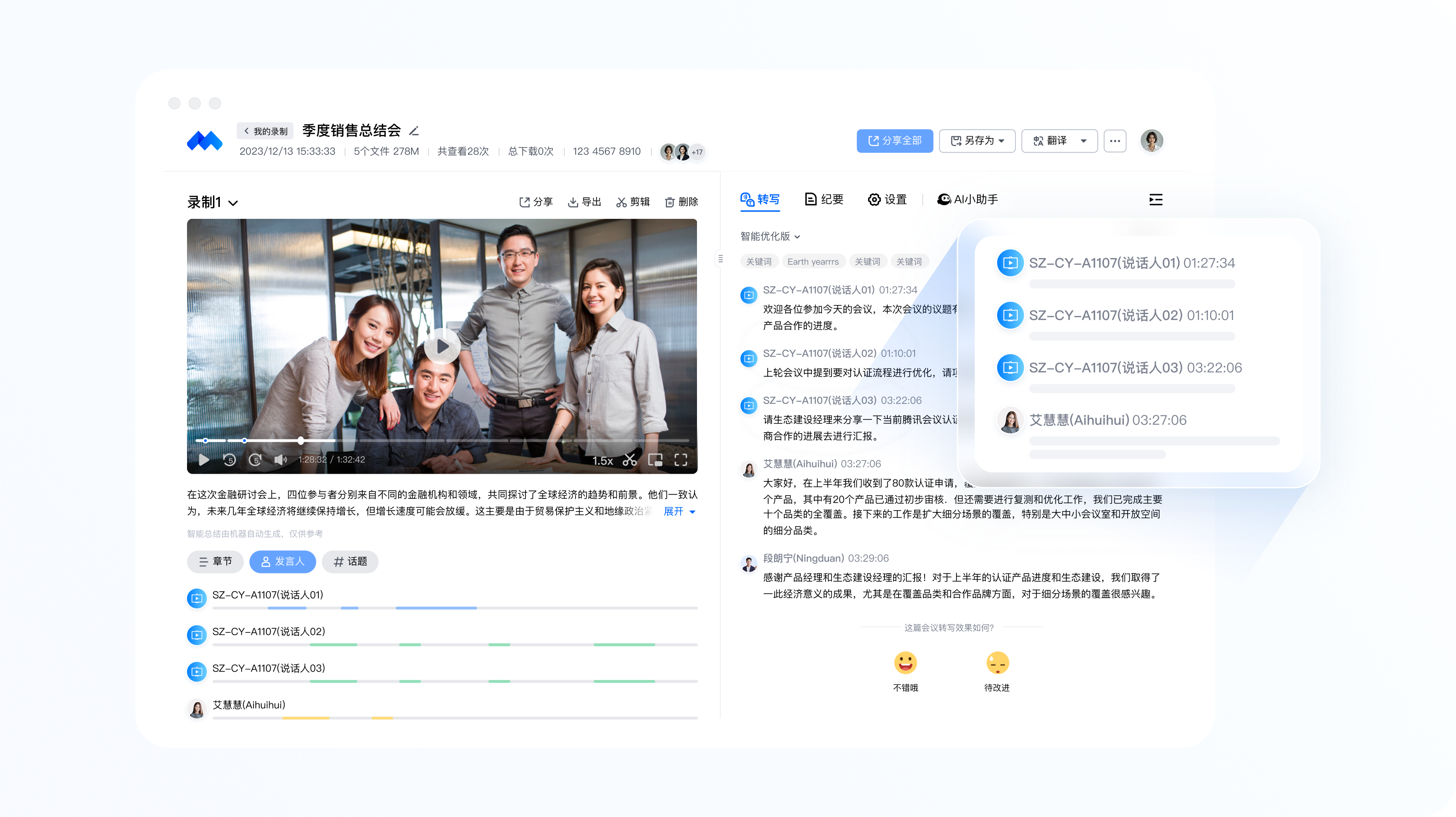Enable picture-in-picture mode

[x=655, y=460]
